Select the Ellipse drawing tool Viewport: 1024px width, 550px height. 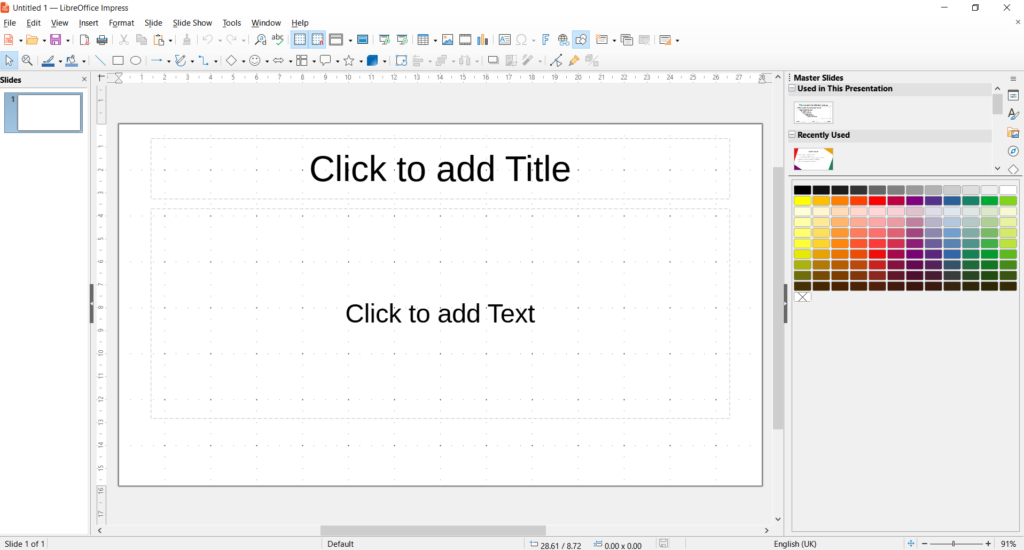click(x=136, y=61)
